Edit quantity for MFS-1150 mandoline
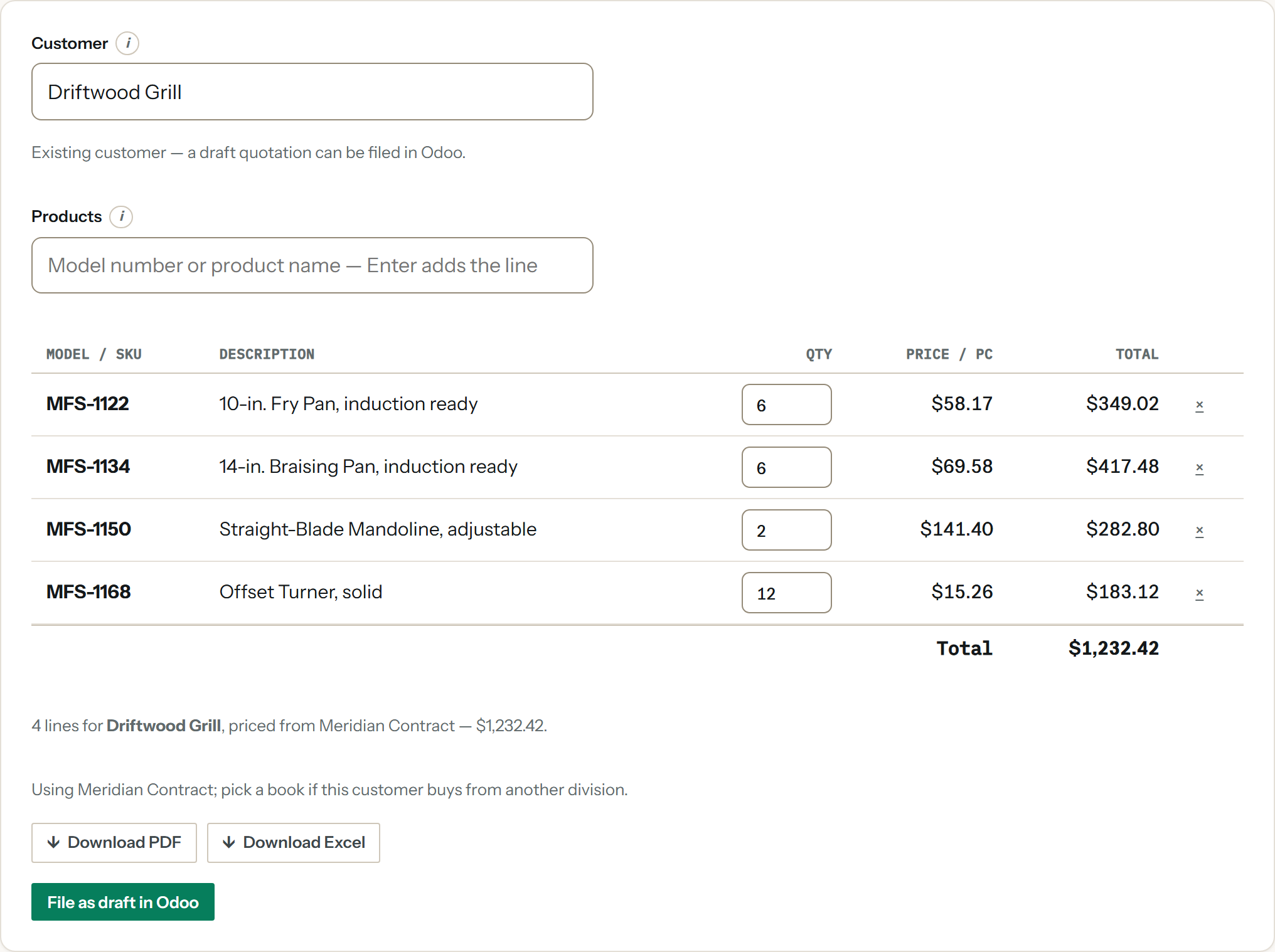Screen dimensions: 1275x952 point(787,530)
